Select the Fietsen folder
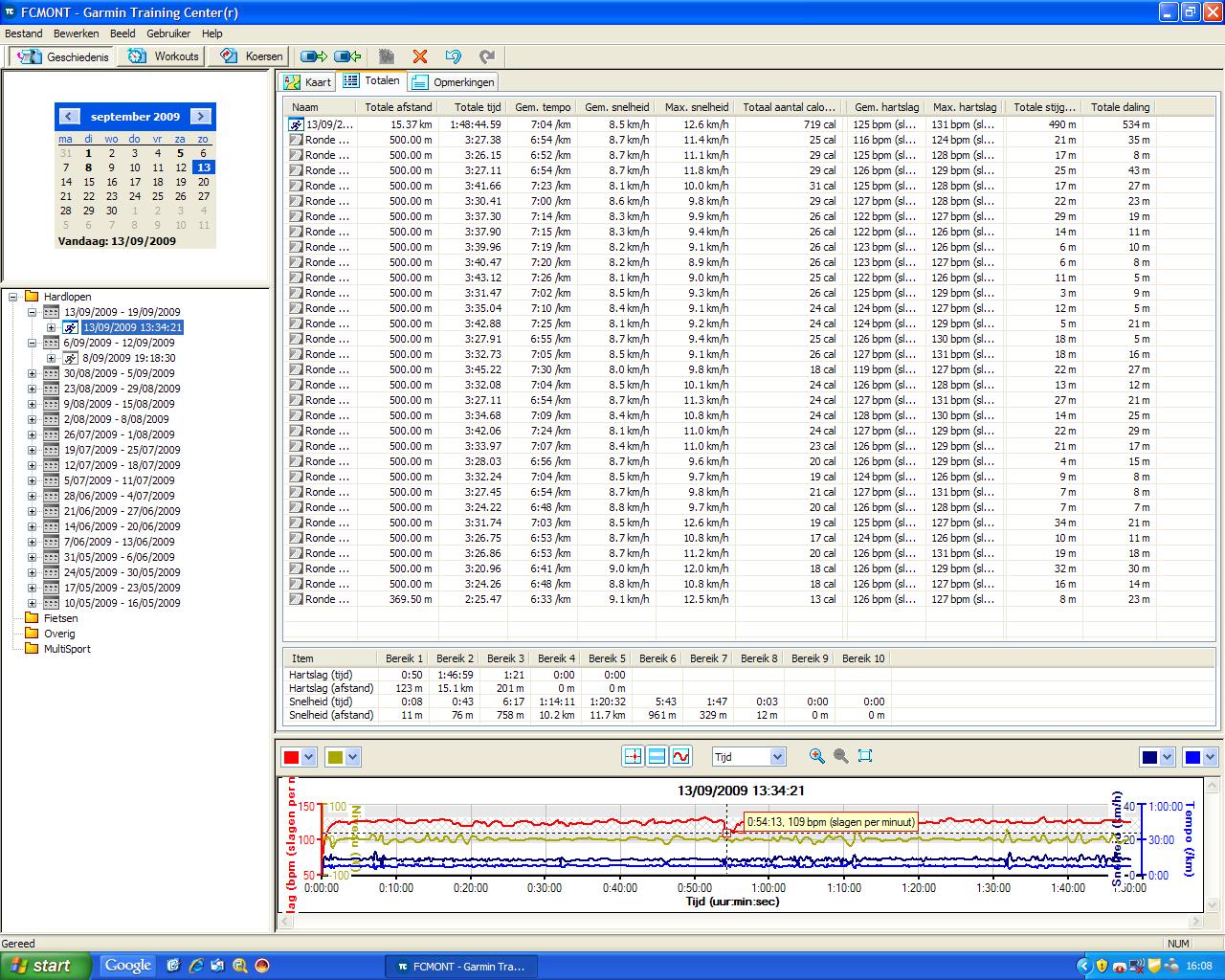Screen dimensions: 1225x980 coord(60,618)
